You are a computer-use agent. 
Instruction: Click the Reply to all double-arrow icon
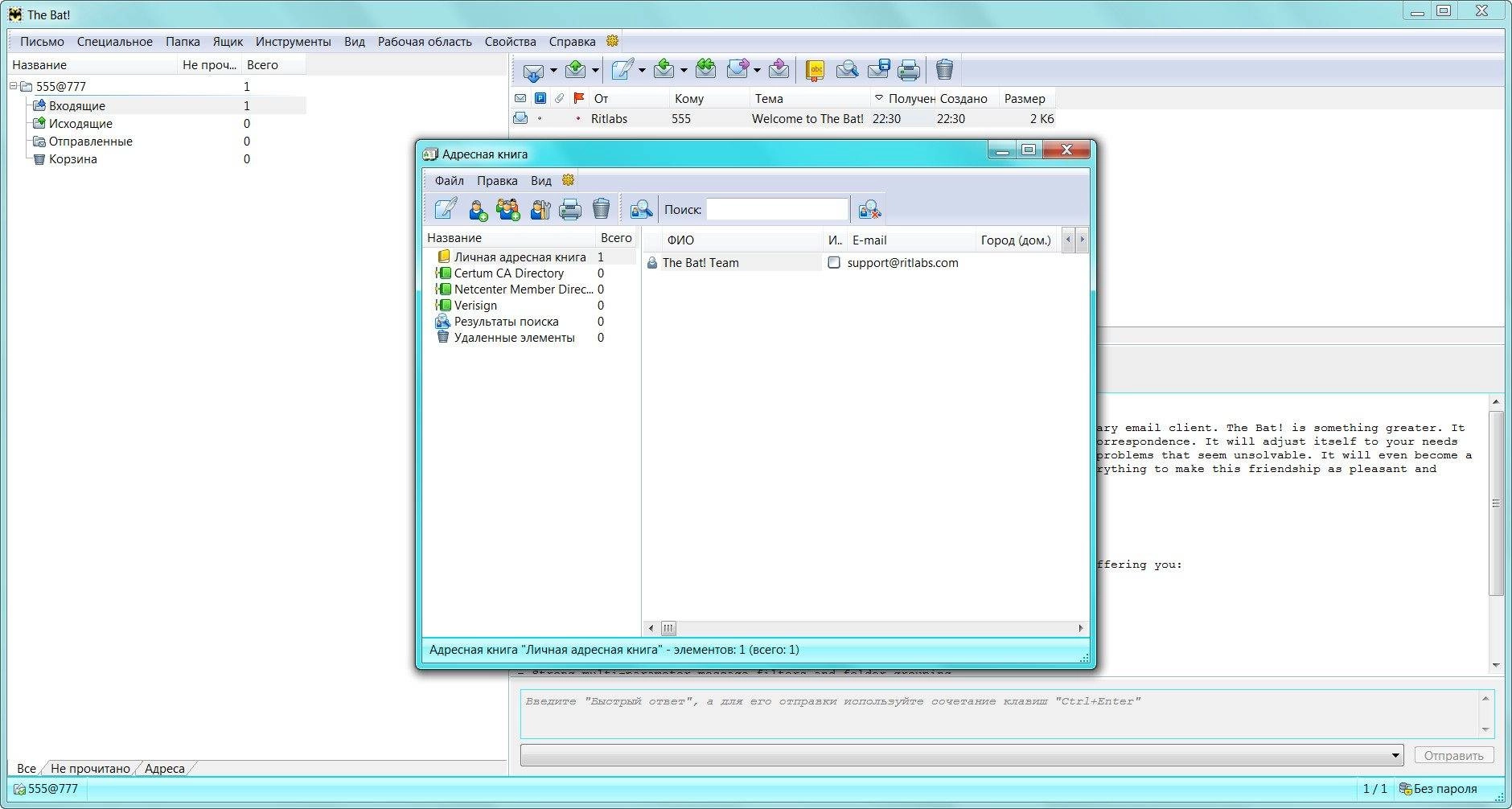pos(706,70)
